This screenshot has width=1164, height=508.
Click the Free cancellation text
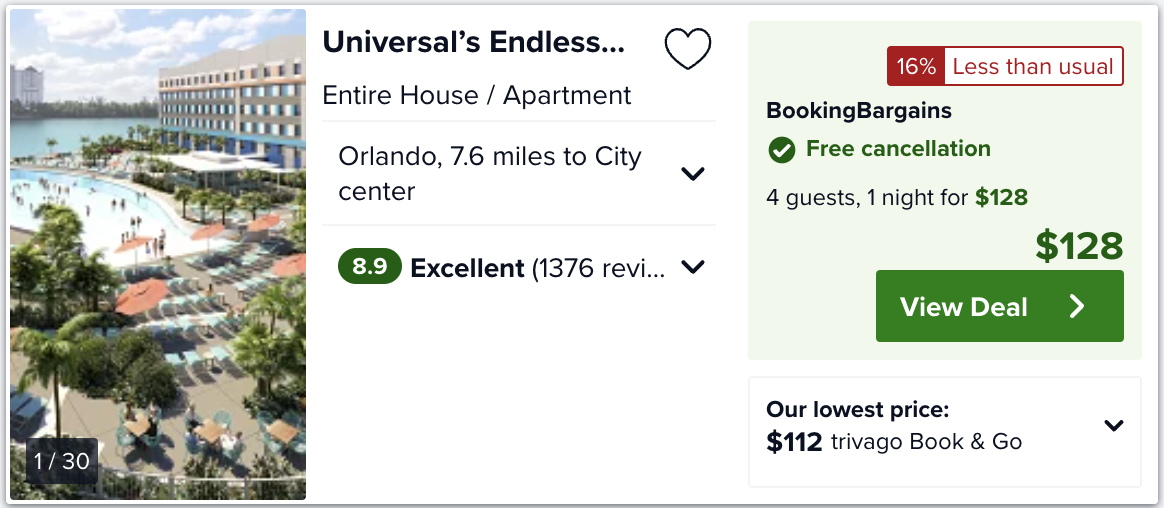898,149
